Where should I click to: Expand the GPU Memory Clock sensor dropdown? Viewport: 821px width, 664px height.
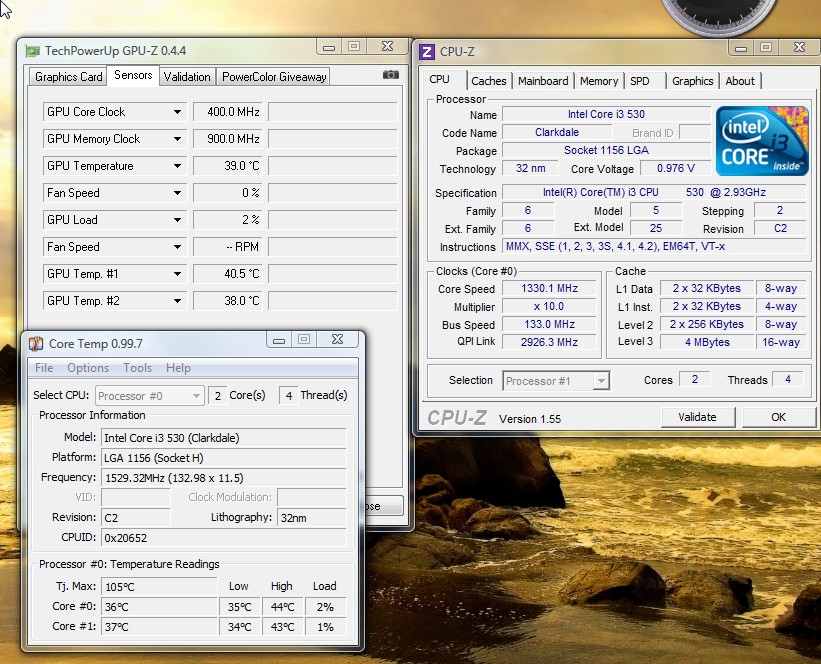(177, 139)
